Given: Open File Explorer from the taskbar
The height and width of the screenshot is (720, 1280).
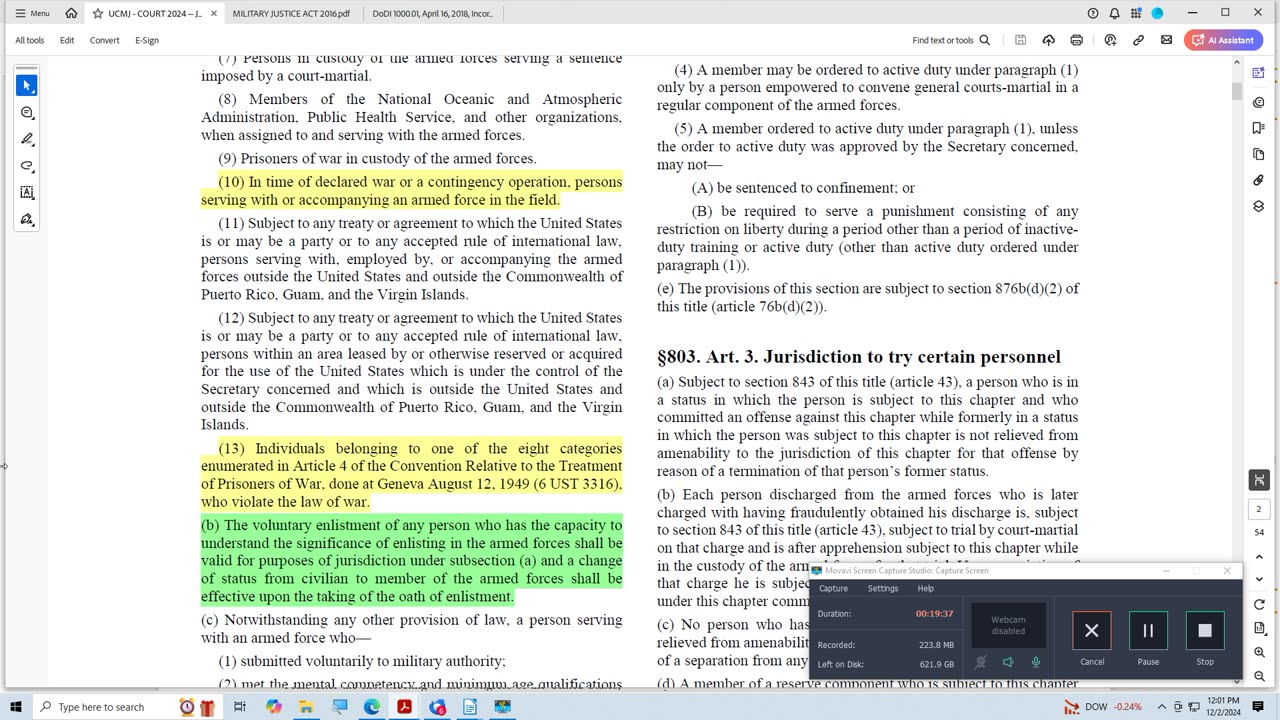Looking at the screenshot, I should (x=306, y=707).
